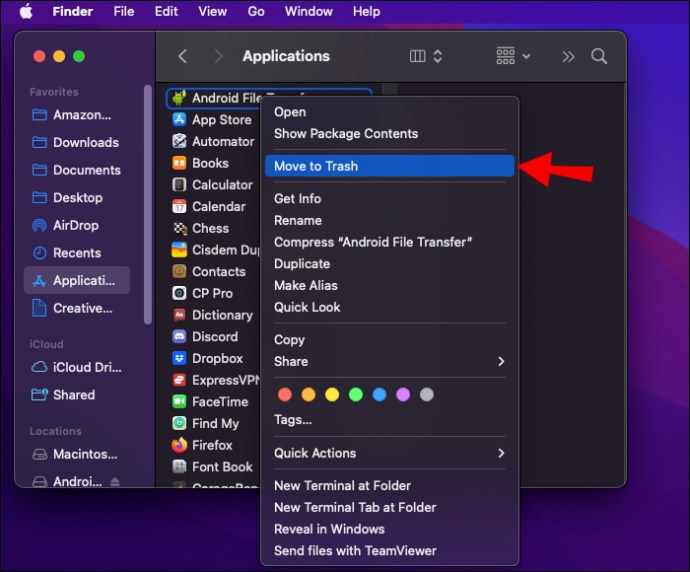
Task: Switch to column view icon
Action: coord(417,56)
